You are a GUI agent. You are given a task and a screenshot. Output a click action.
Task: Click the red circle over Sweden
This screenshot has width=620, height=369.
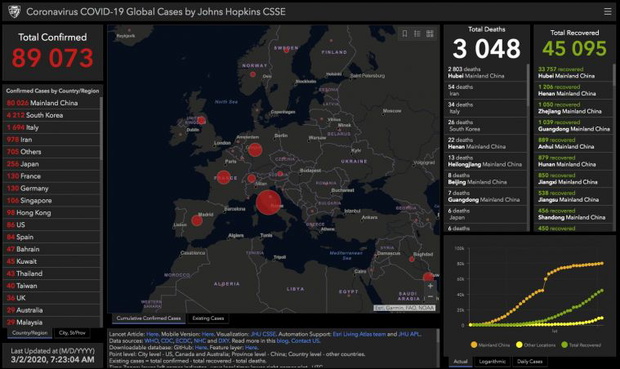[x=286, y=50]
